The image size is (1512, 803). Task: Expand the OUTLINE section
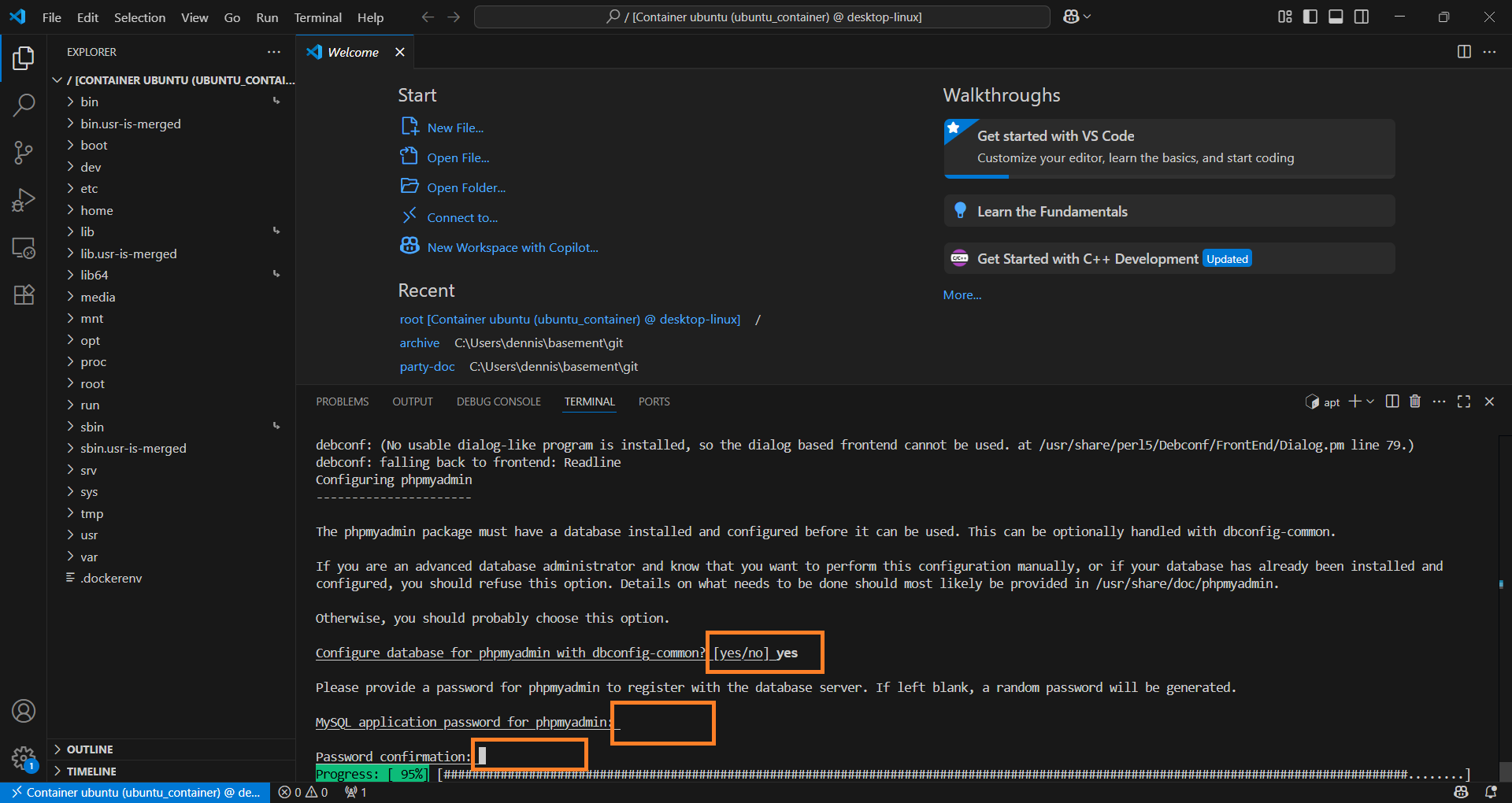(91, 749)
